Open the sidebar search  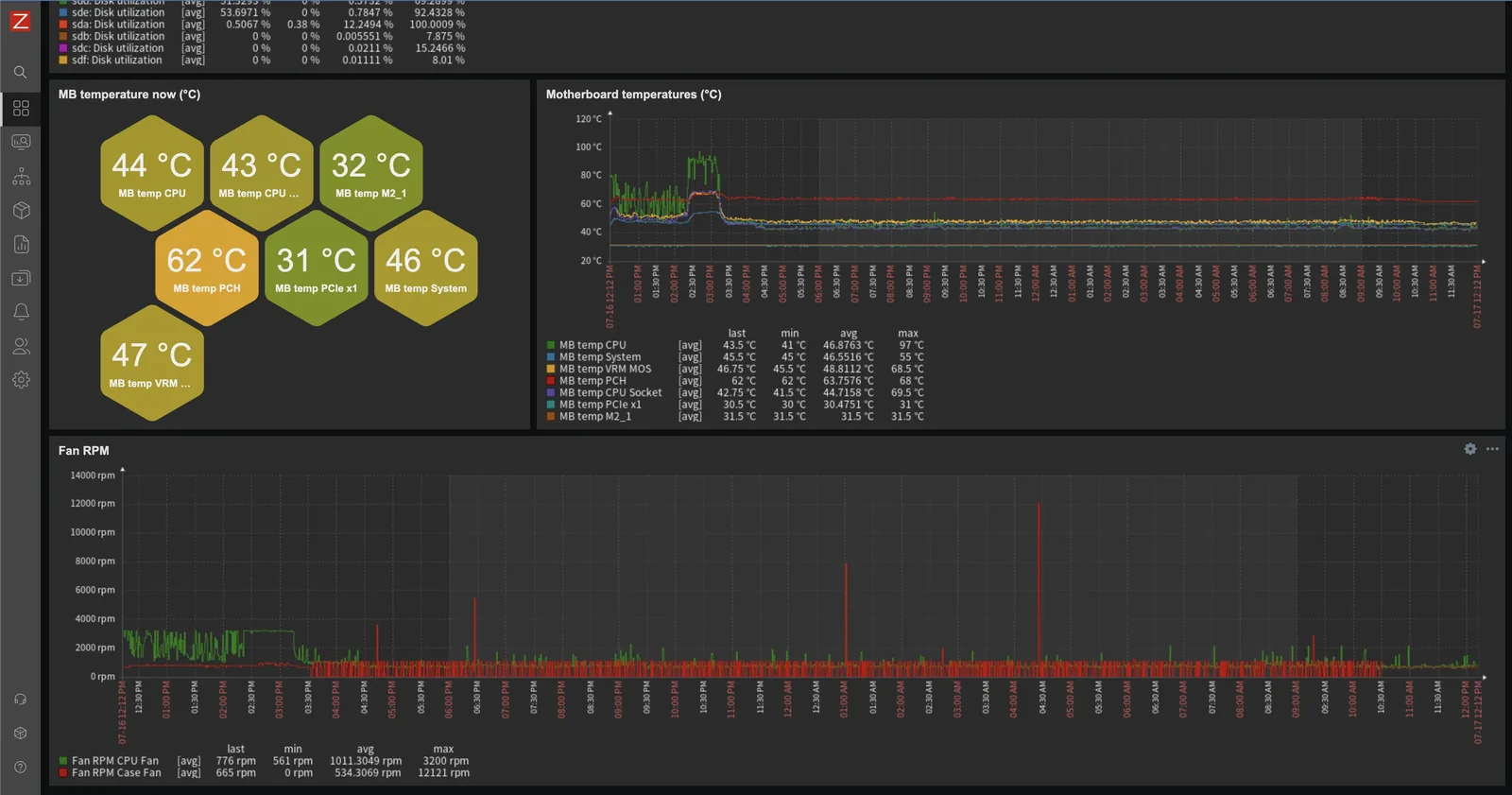pos(20,72)
